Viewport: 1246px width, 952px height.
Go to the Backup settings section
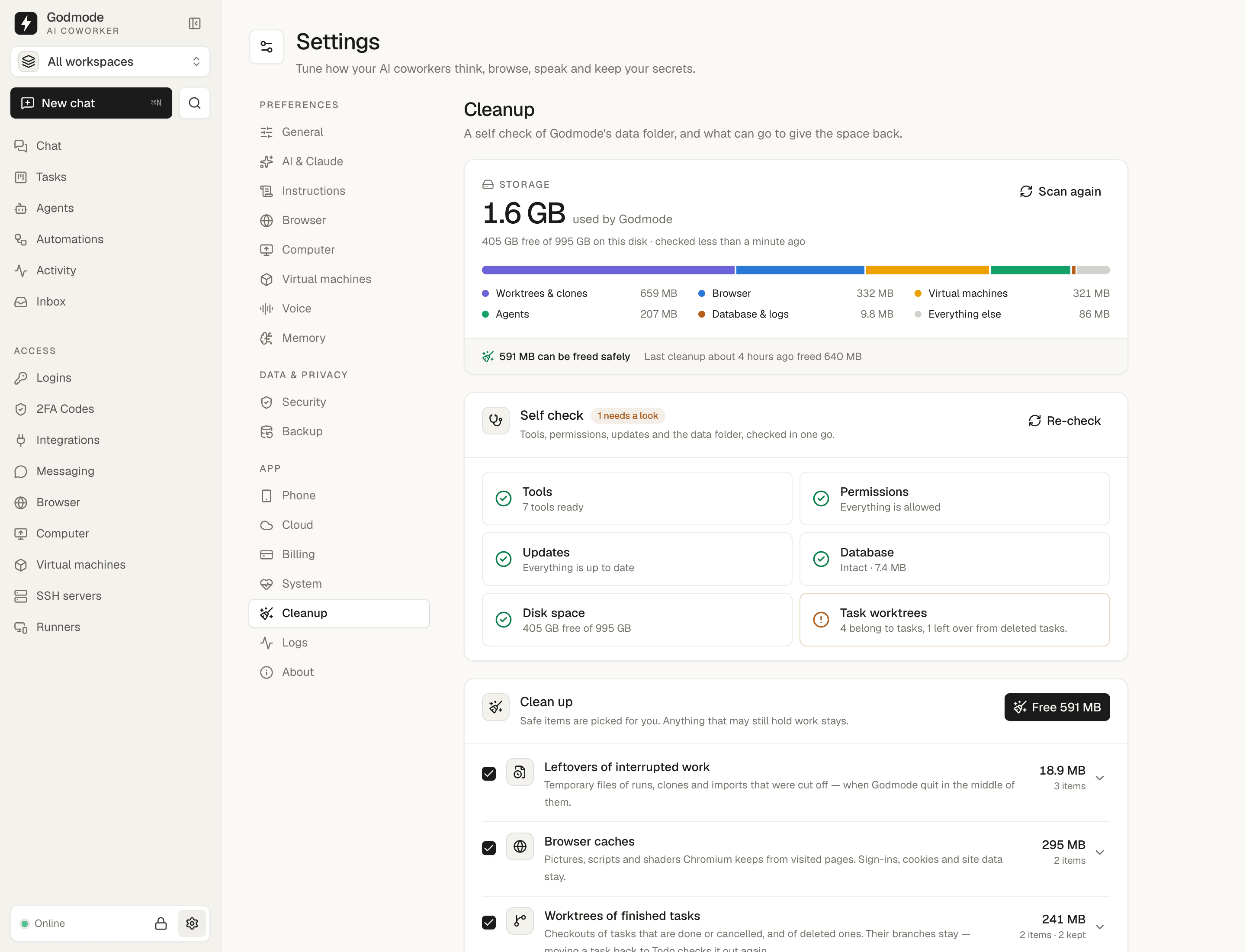339,431
